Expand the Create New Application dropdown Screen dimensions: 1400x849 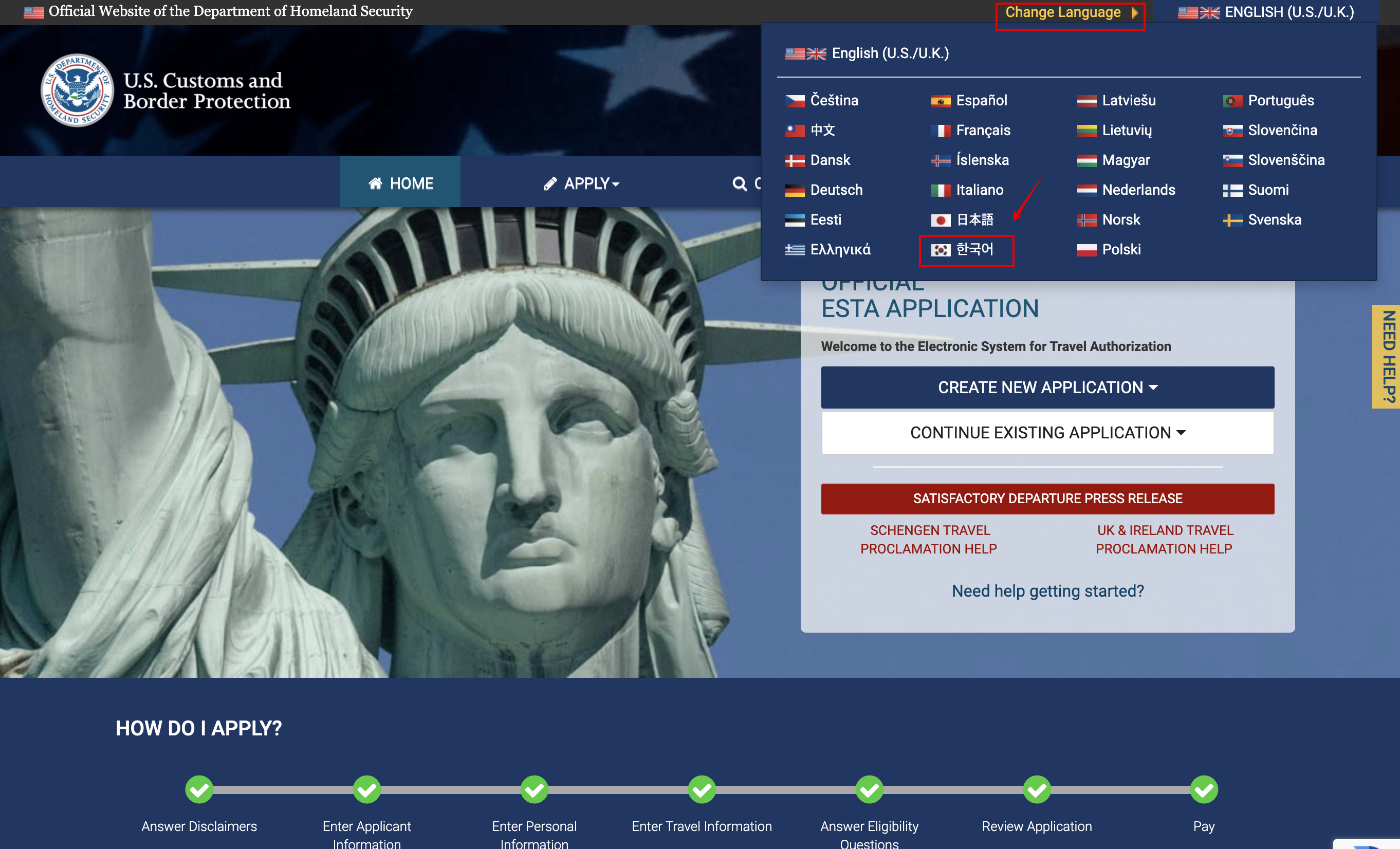click(x=1046, y=387)
